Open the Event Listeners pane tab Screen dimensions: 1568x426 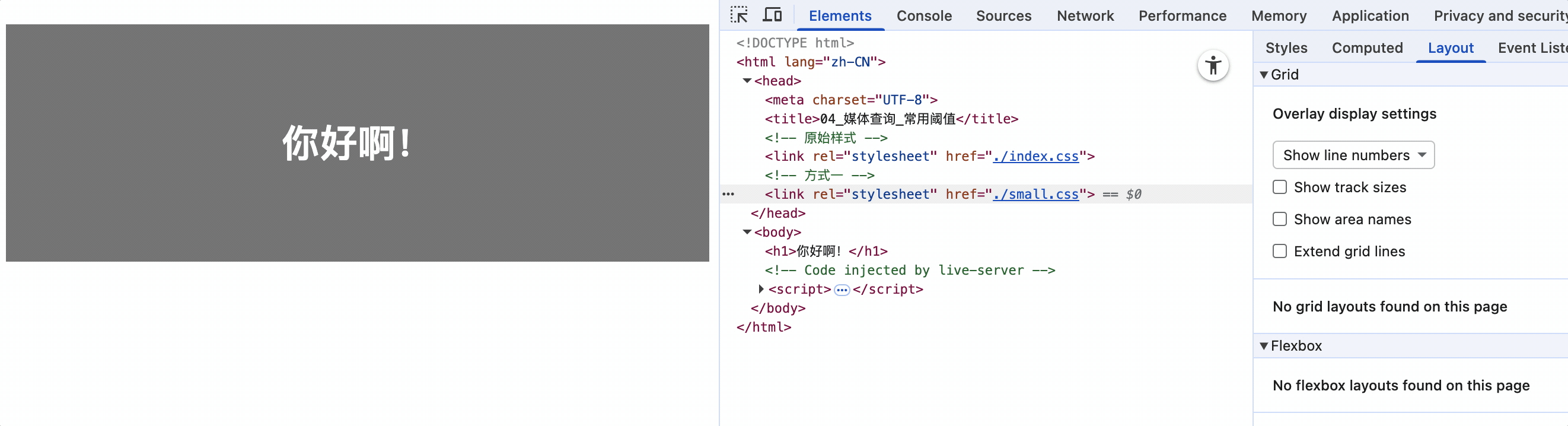pyautogui.click(x=1531, y=48)
